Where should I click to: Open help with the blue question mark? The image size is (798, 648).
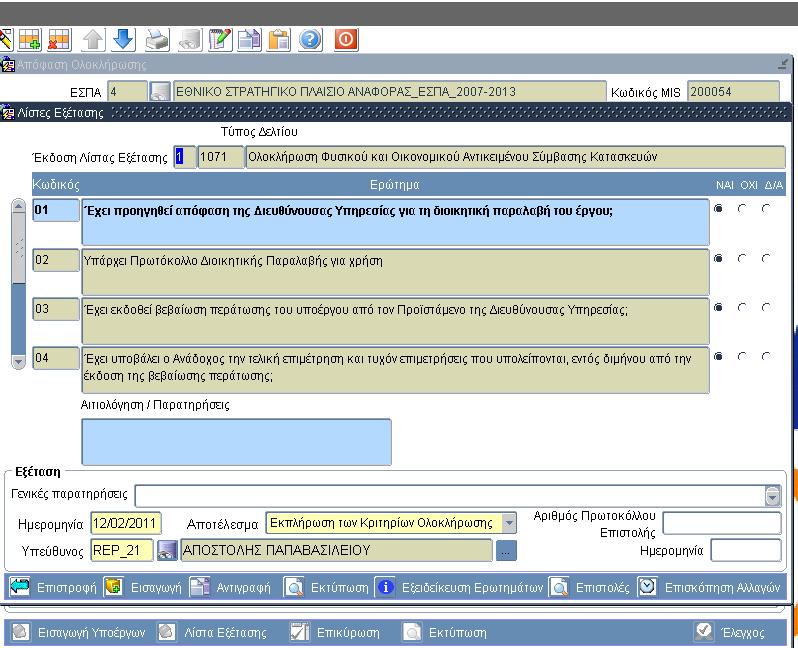310,39
